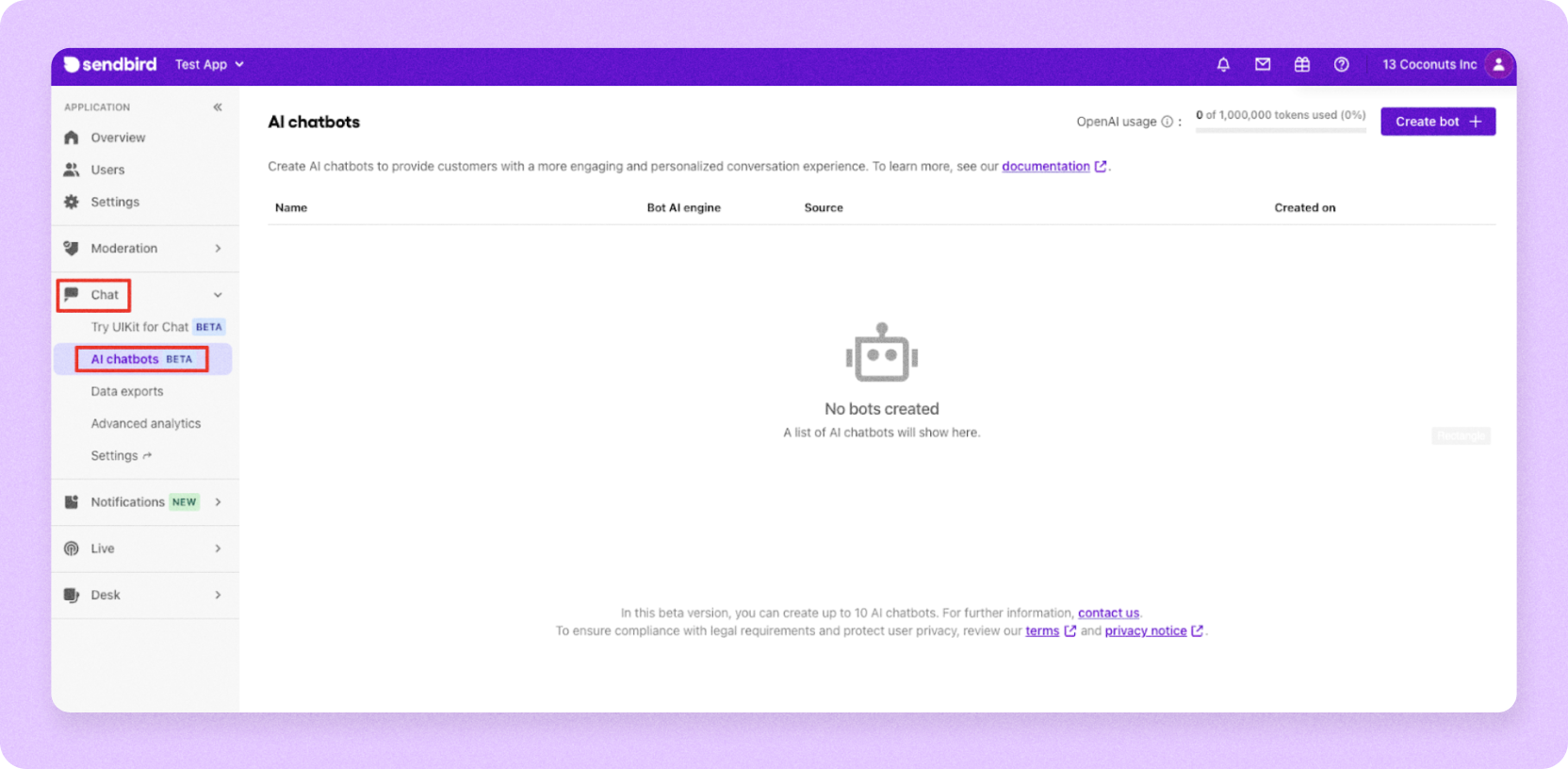Click external link icon beside terms

[x=1070, y=630]
